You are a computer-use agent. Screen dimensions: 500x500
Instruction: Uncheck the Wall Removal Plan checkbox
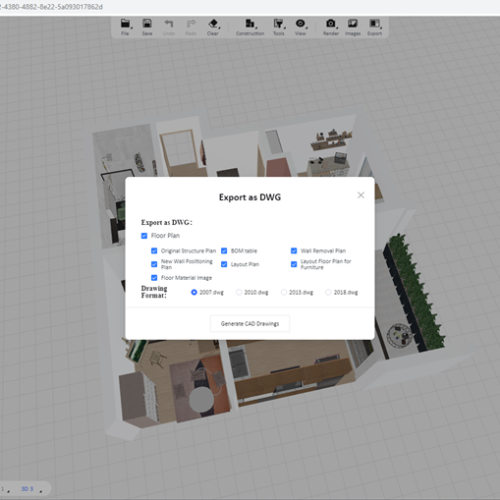pyautogui.click(x=294, y=251)
